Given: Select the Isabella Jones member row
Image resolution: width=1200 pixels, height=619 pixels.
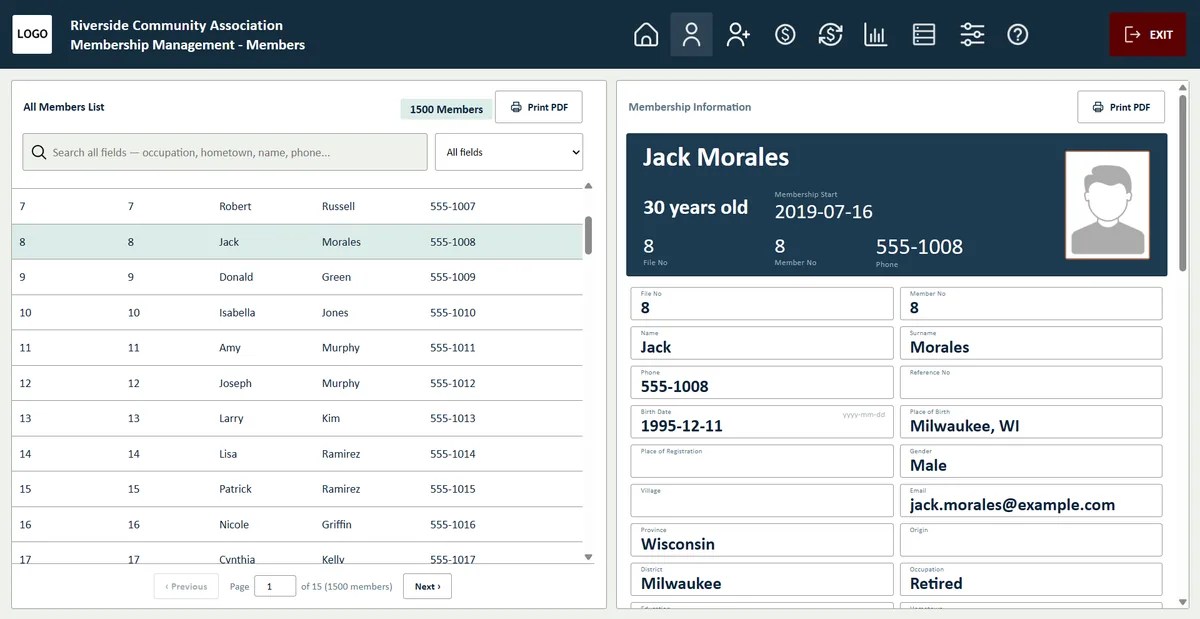Looking at the screenshot, I should click(297, 312).
